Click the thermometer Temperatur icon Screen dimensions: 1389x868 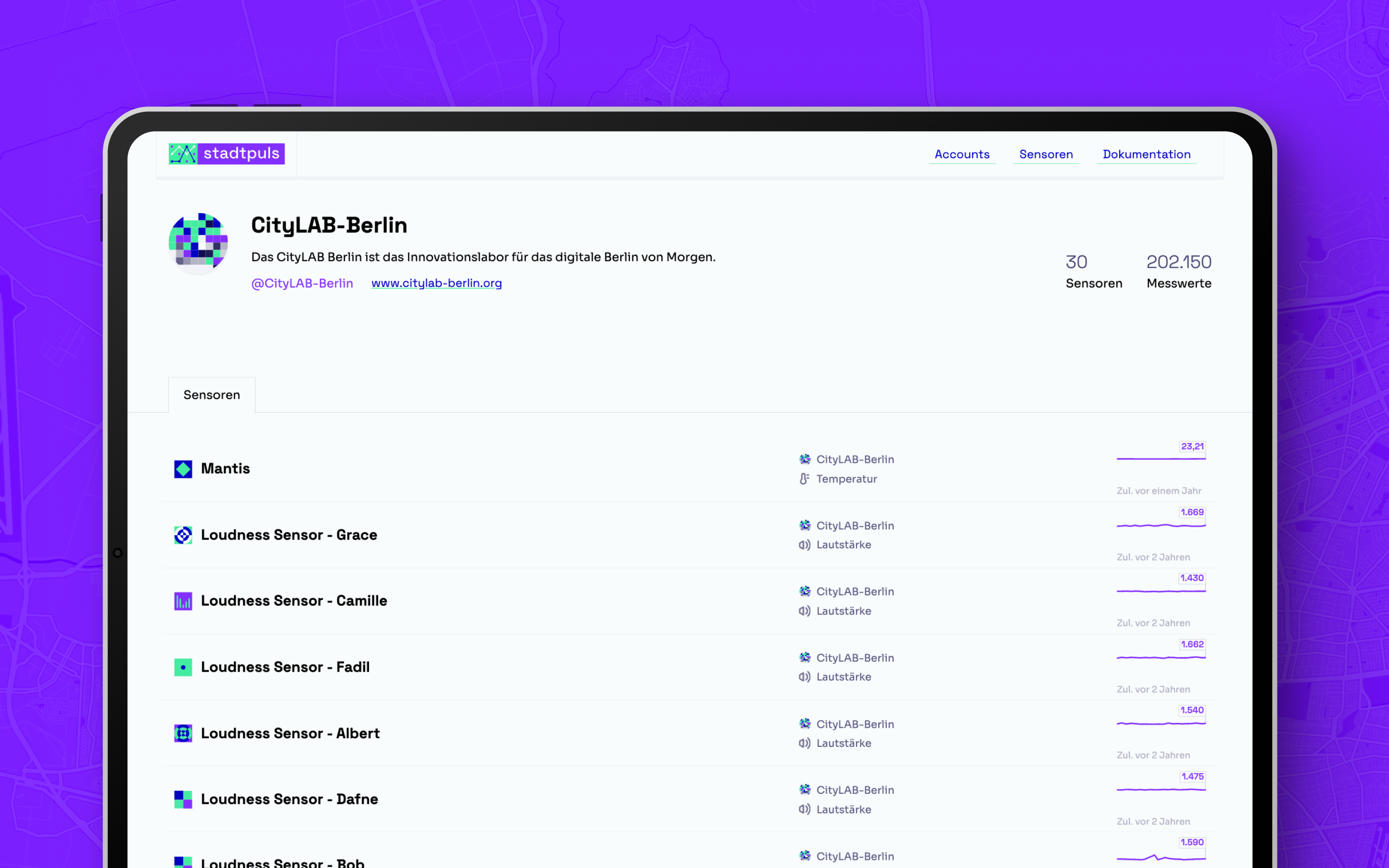804,479
